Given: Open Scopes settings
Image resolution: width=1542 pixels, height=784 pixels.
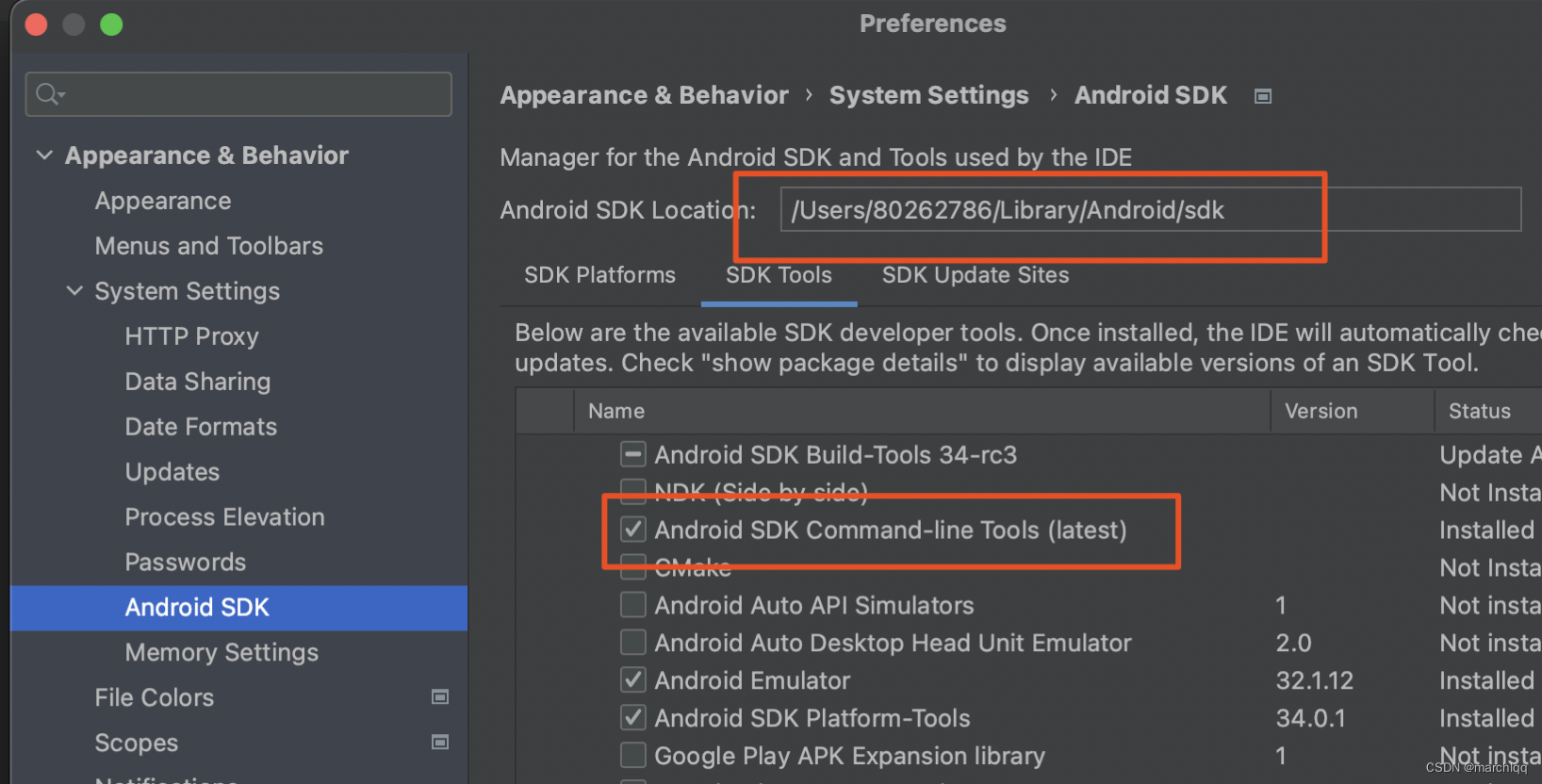Looking at the screenshot, I should 137,743.
